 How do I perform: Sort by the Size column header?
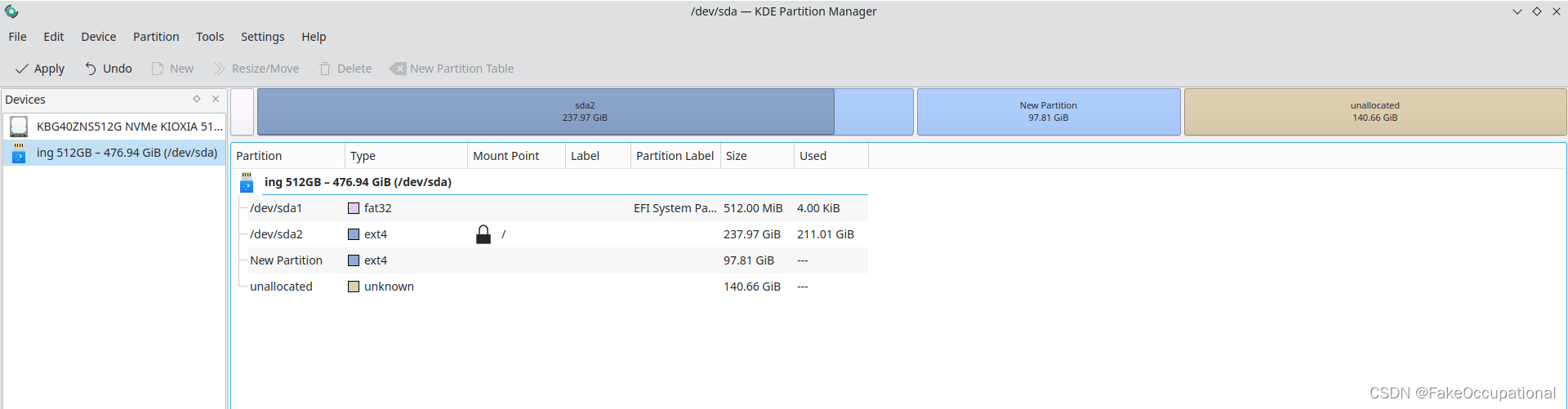tap(757, 156)
